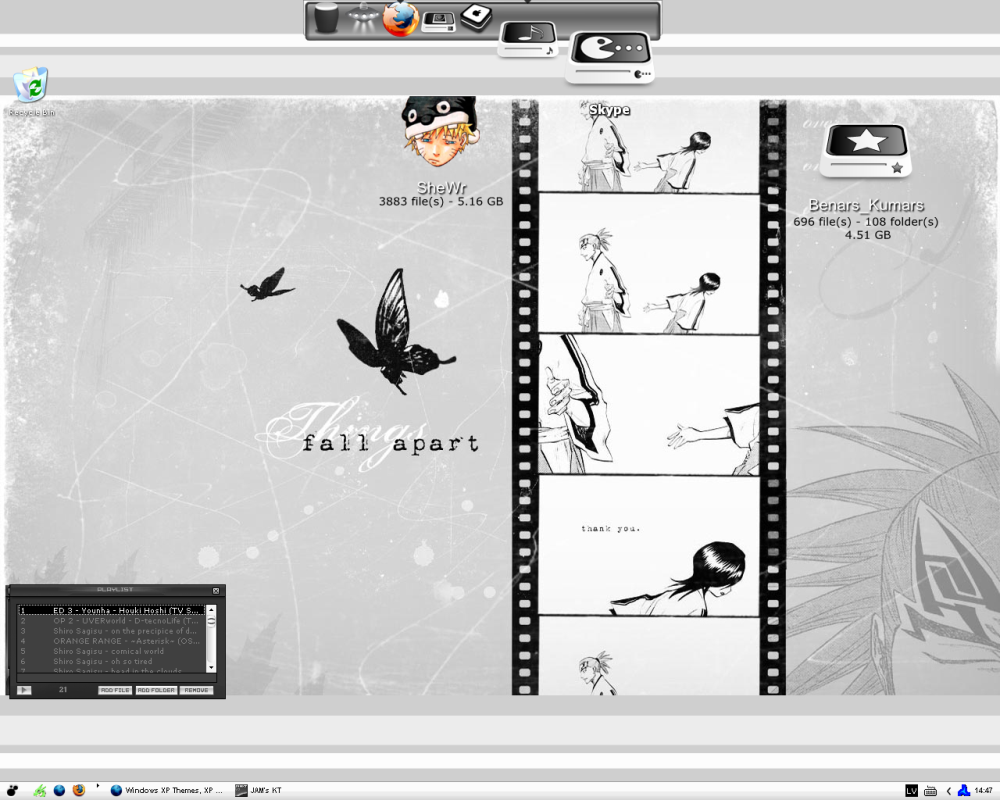Select Shiro Sagisu - head in the clouds track

[x=111, y=670]
